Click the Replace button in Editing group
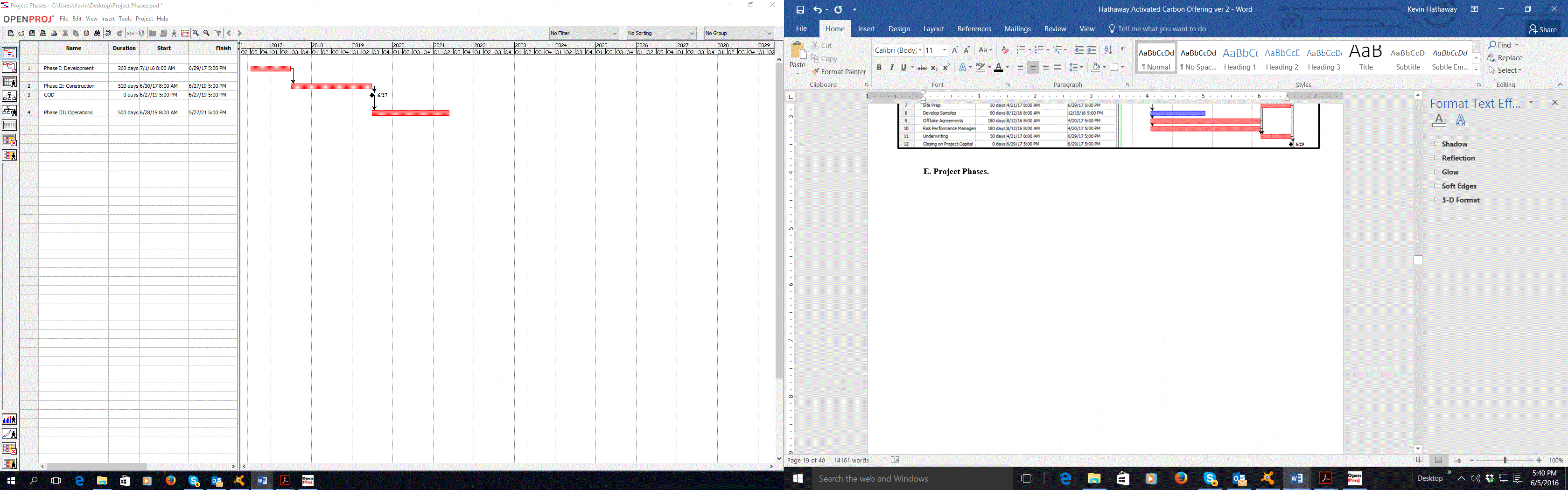 (1505, 58)
